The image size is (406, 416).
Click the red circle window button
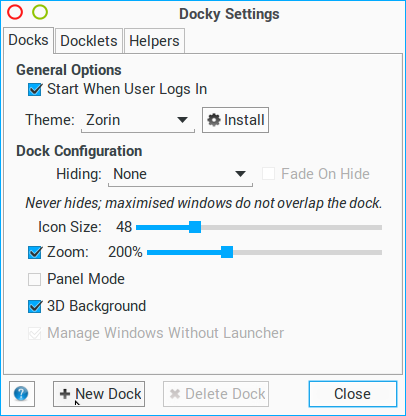[15, 12]
